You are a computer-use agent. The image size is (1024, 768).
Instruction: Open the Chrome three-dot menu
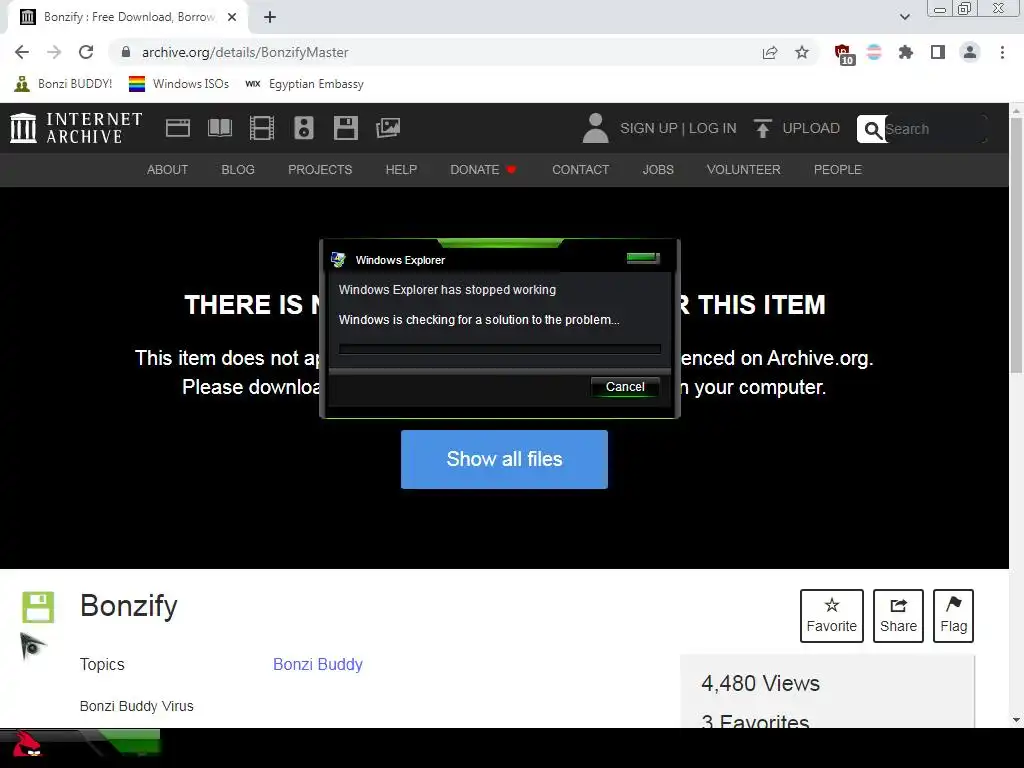click(1002, 52)
